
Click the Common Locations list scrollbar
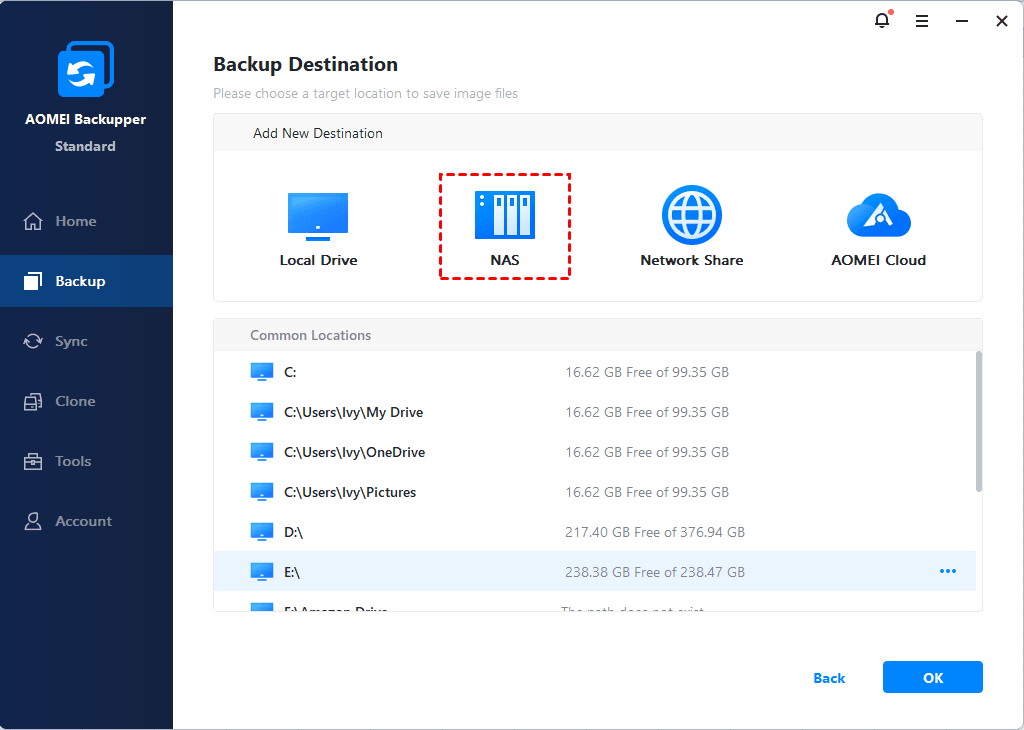pos(978,420)
